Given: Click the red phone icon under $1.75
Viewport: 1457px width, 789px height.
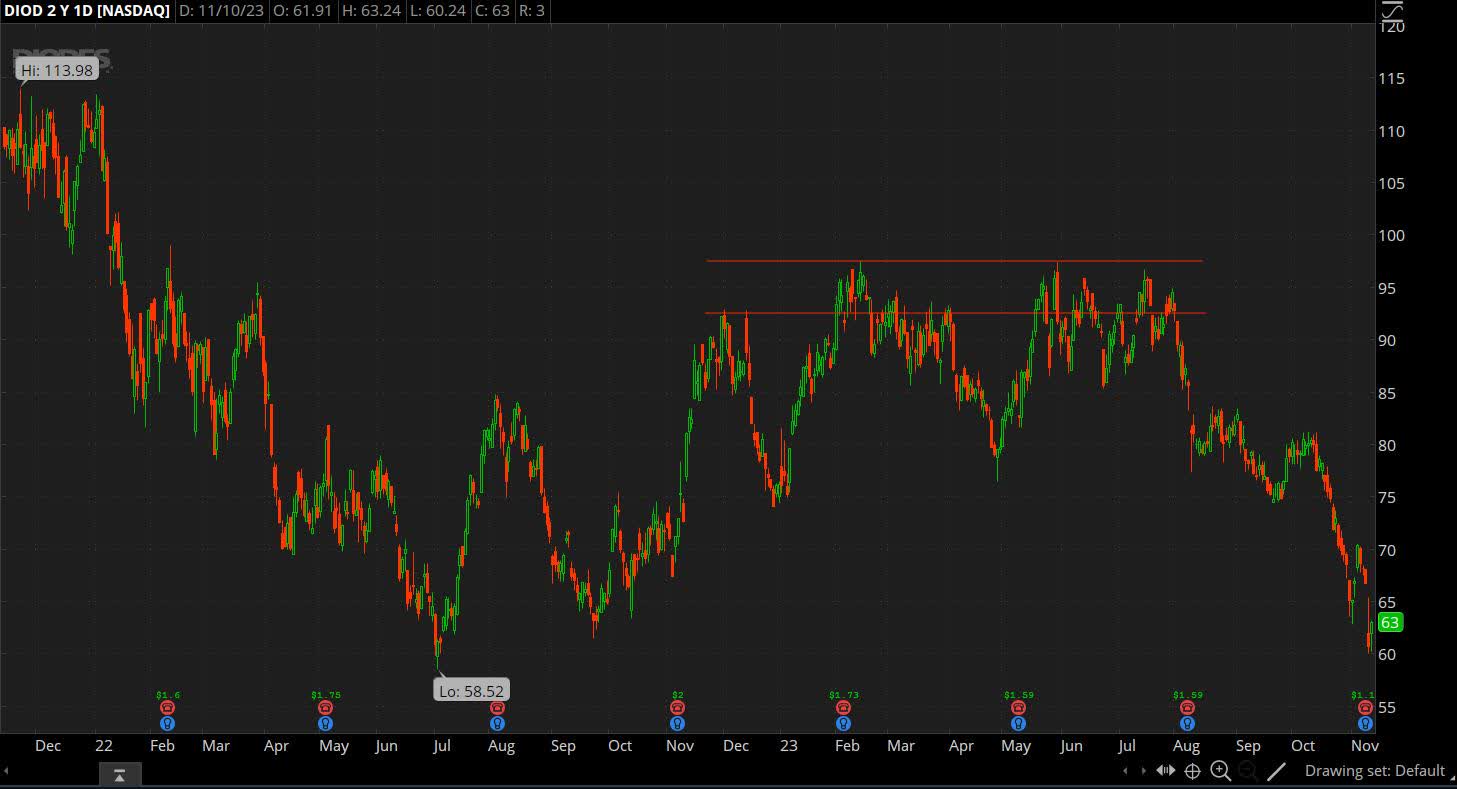Looking at the screenshot, I should (325, 708).
